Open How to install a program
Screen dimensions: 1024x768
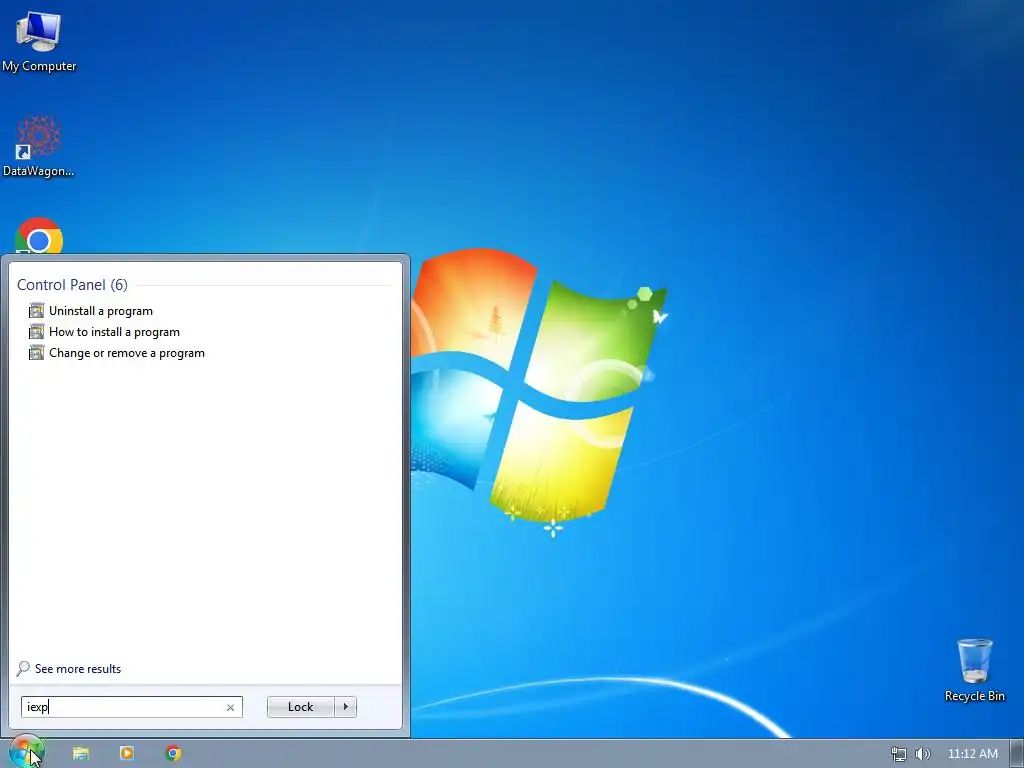coord(114,332)
